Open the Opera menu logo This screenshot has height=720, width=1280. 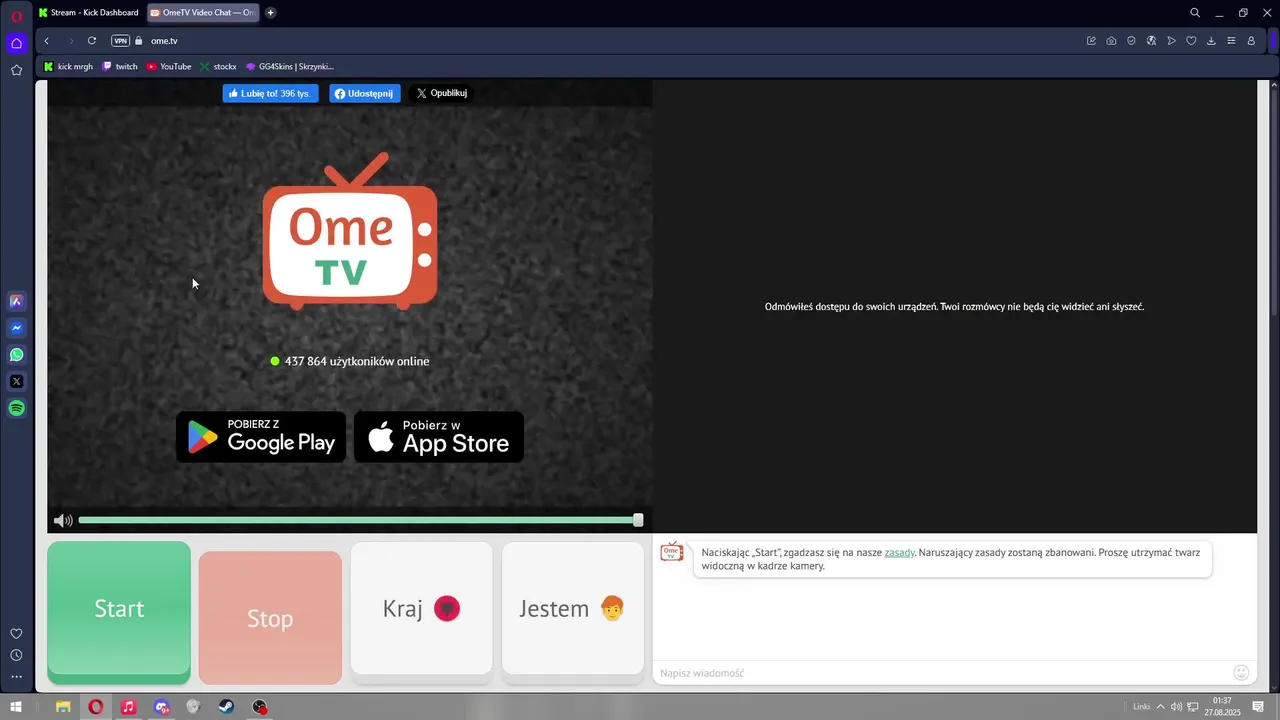(16, 16)
